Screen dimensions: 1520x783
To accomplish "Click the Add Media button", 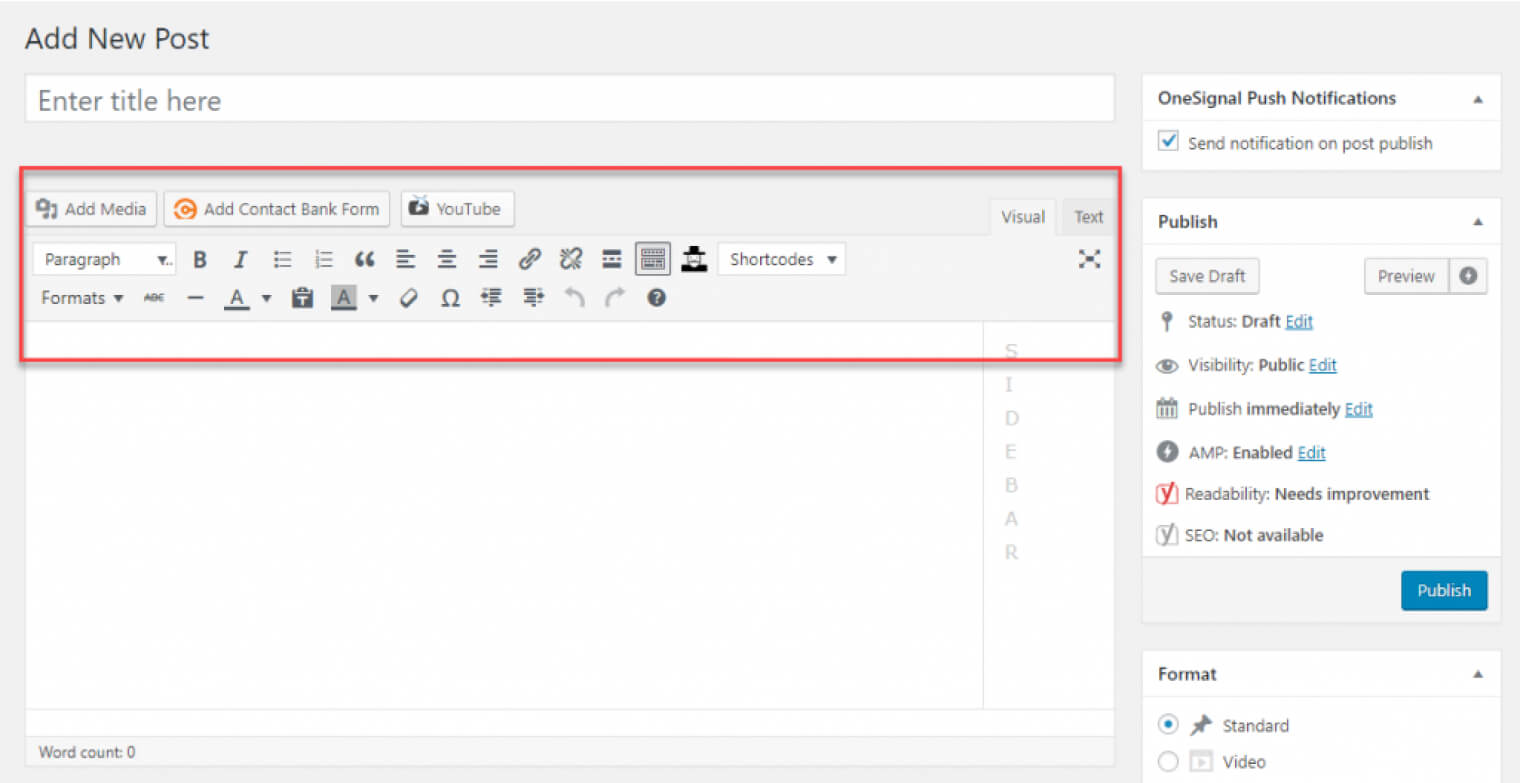I will (x=91, y=209).
